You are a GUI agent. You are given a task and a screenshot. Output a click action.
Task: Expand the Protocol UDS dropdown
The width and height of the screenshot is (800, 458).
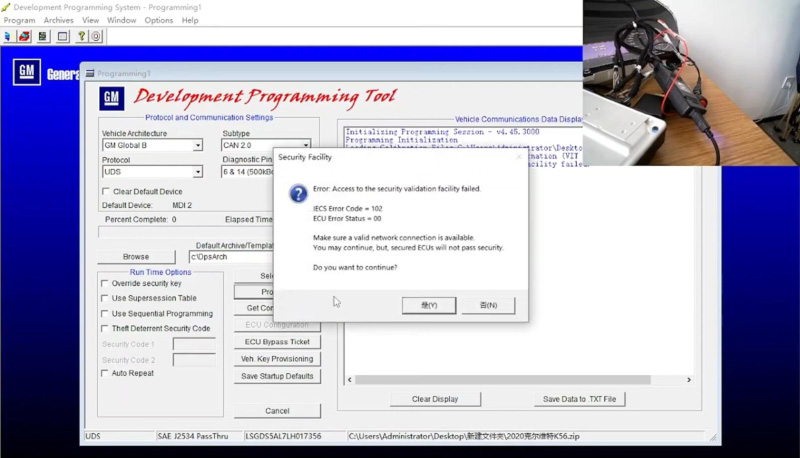197,172
